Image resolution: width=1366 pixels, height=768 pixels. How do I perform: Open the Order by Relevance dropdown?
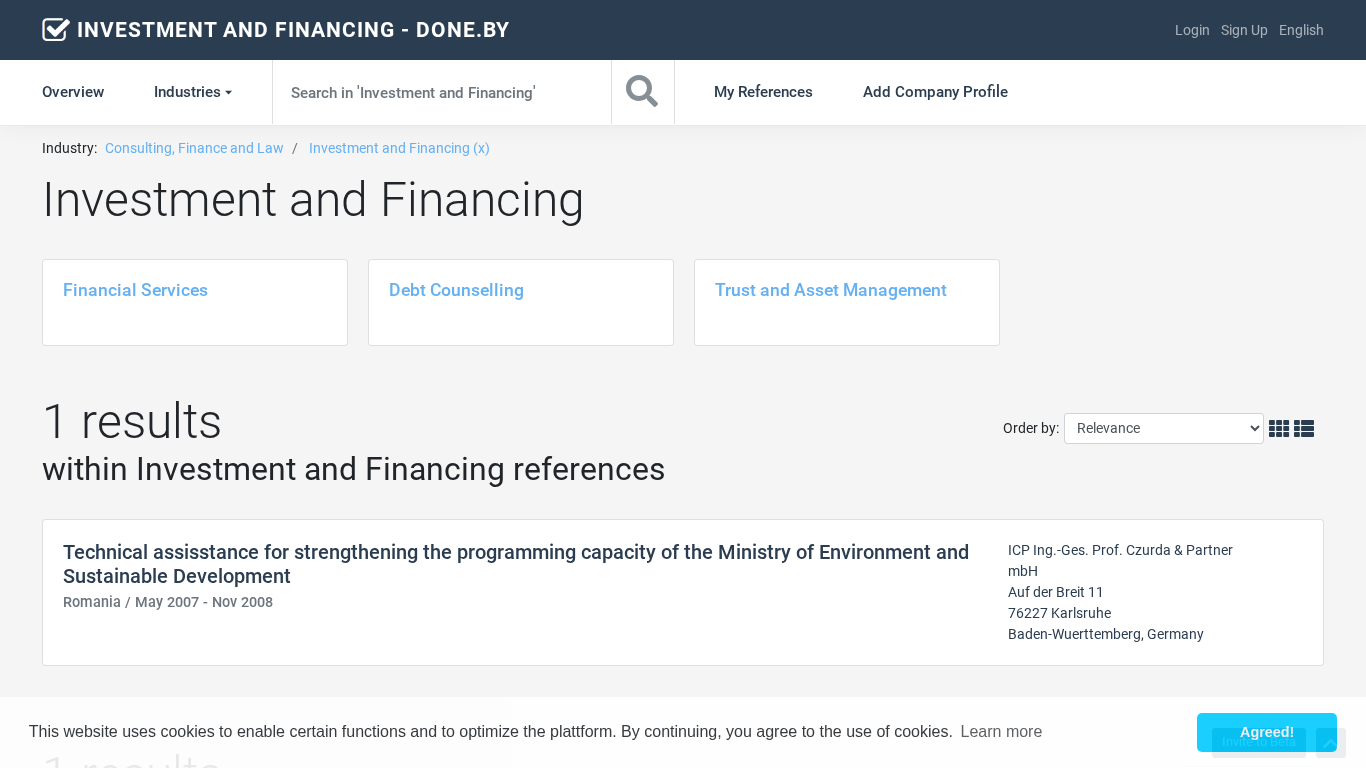click(1163, 428)
